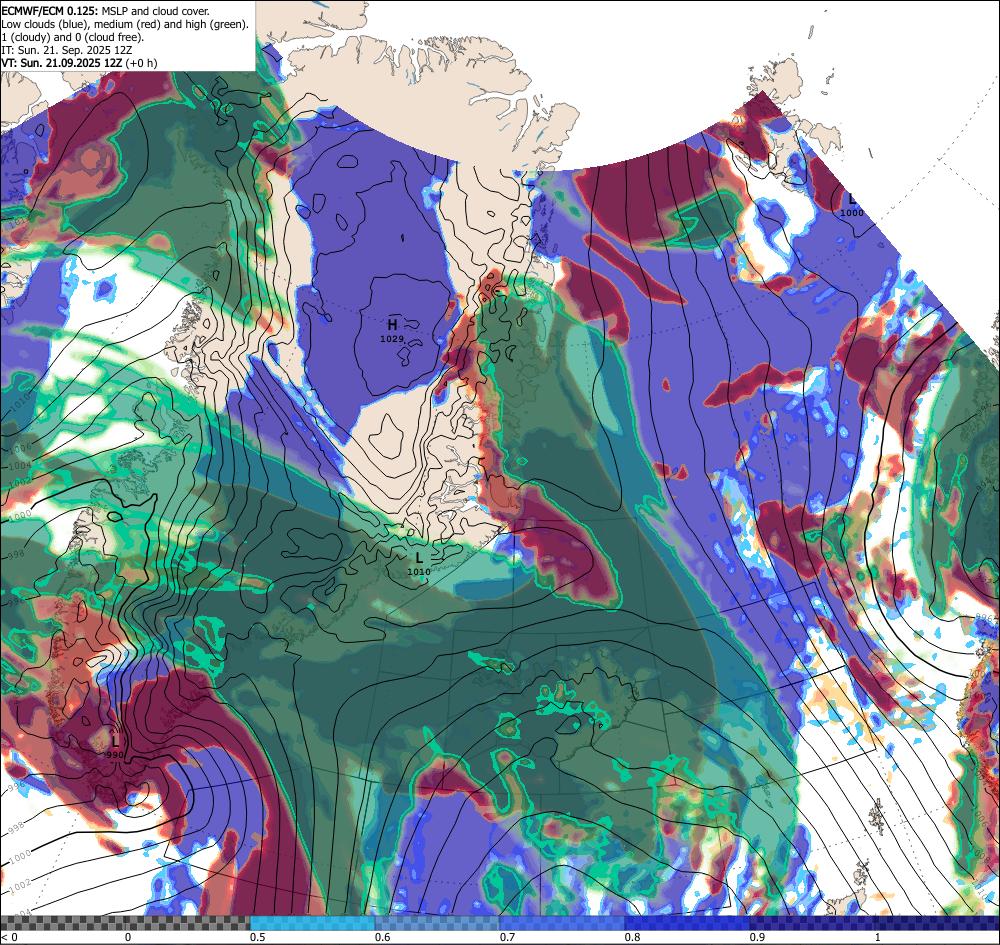Click the H 1029 high pressure marker

coord(392,330)
